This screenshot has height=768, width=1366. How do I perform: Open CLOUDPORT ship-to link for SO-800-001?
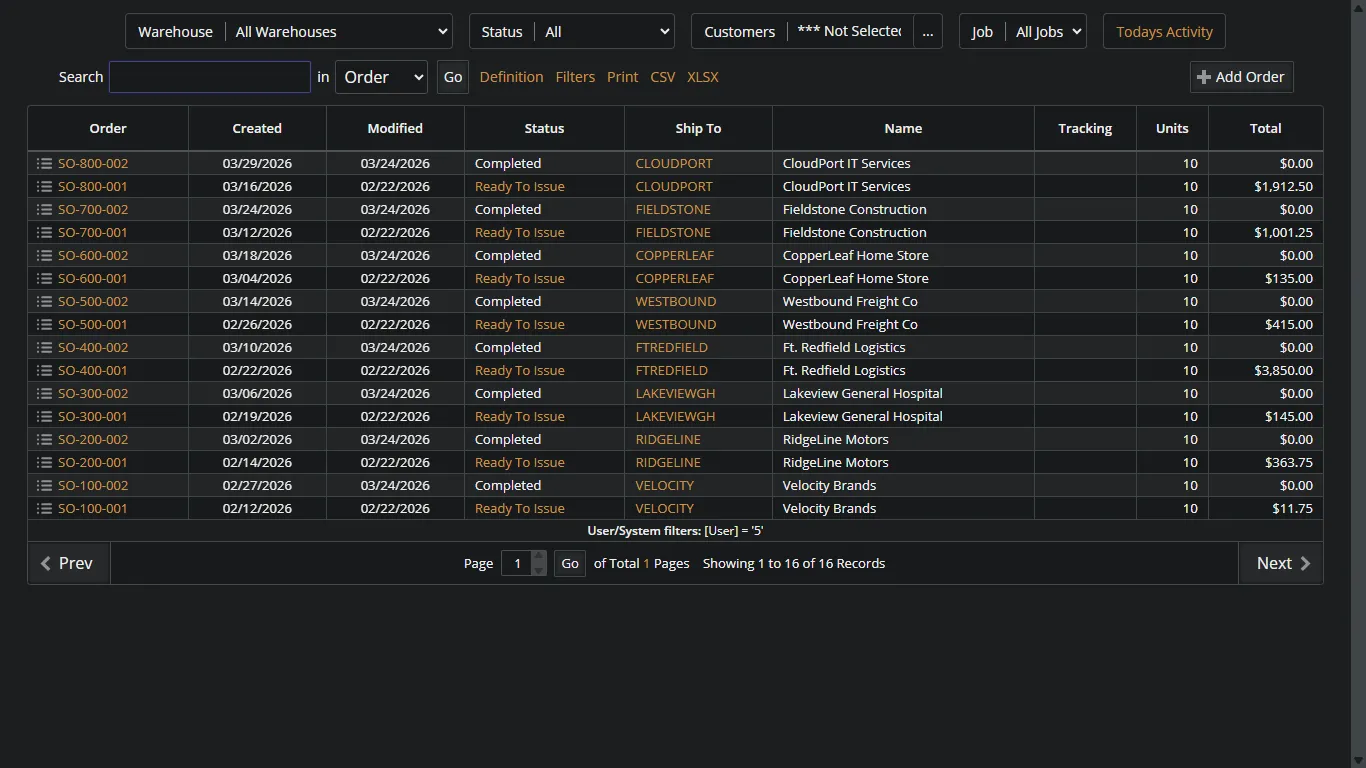coord(674,186)
